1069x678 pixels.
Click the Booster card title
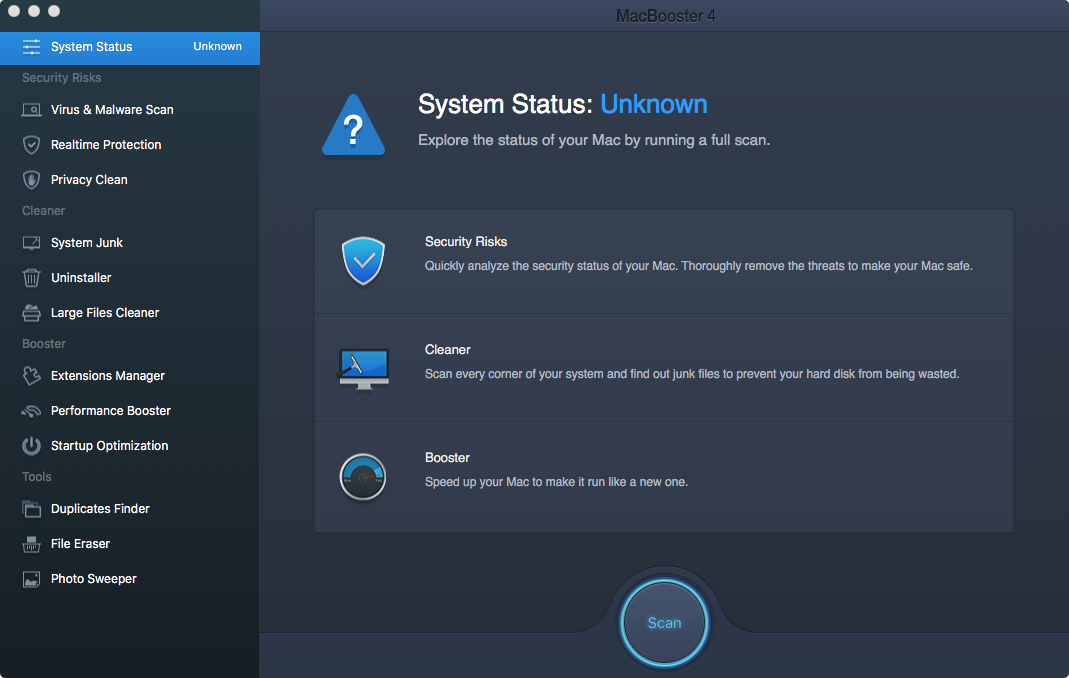pos(447,458)
